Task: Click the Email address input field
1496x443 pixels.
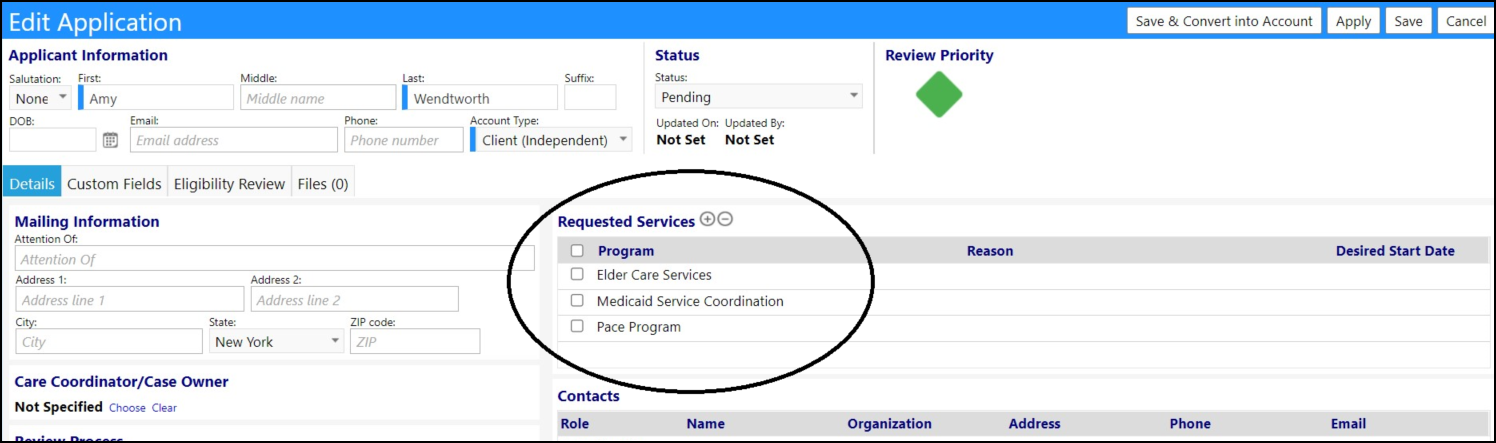Action: (x=233, y=140)
